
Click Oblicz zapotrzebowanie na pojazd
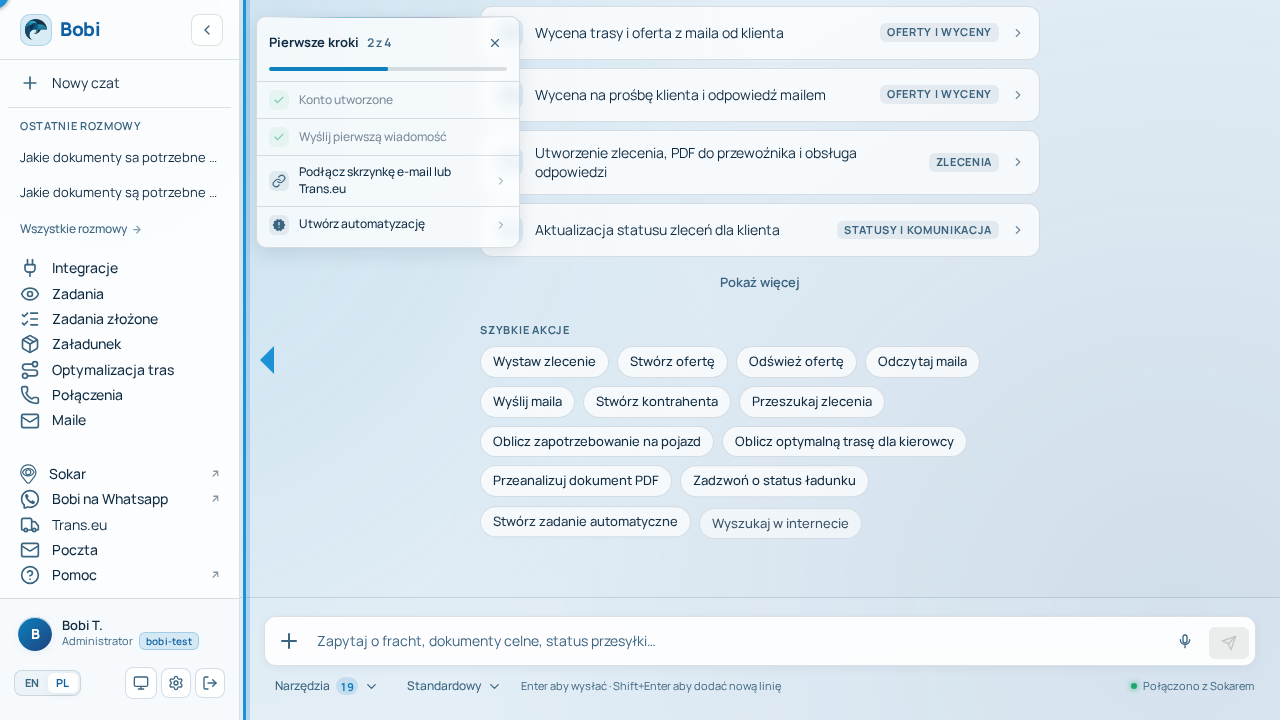[x=597, y=442]
